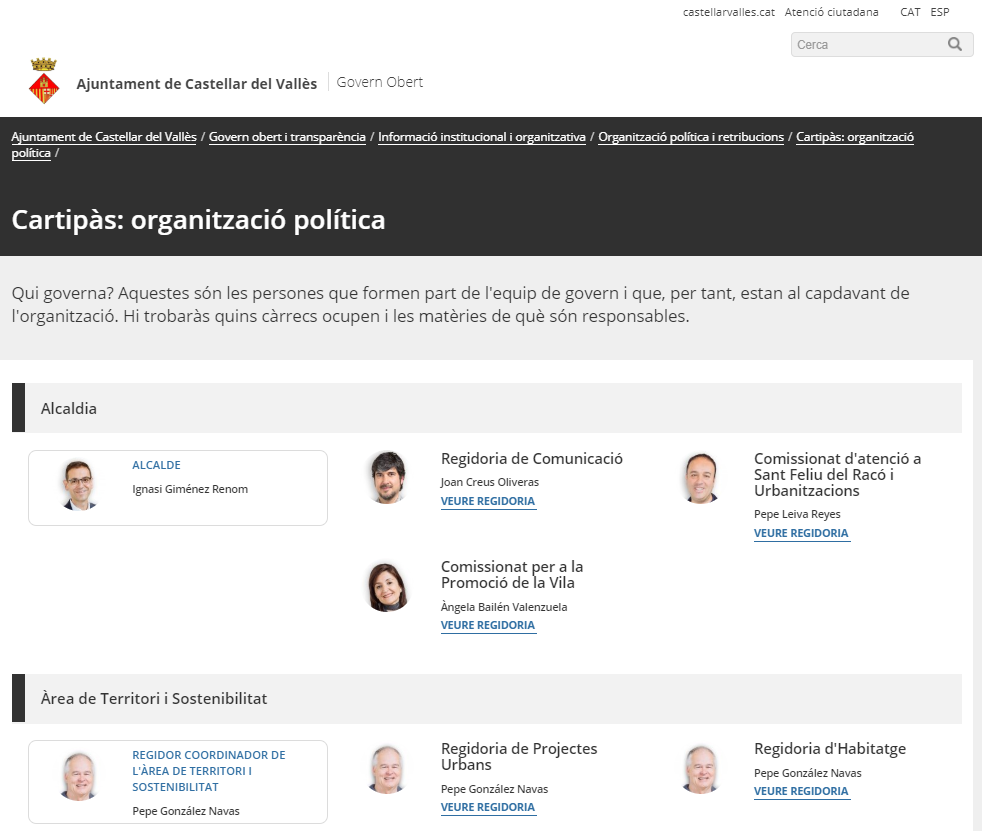This screenshot has width=982, height=831.
Task: Click Joan Creus Oliveras' portrait photo
Action: pyautogui.click(x=387, y=477)
